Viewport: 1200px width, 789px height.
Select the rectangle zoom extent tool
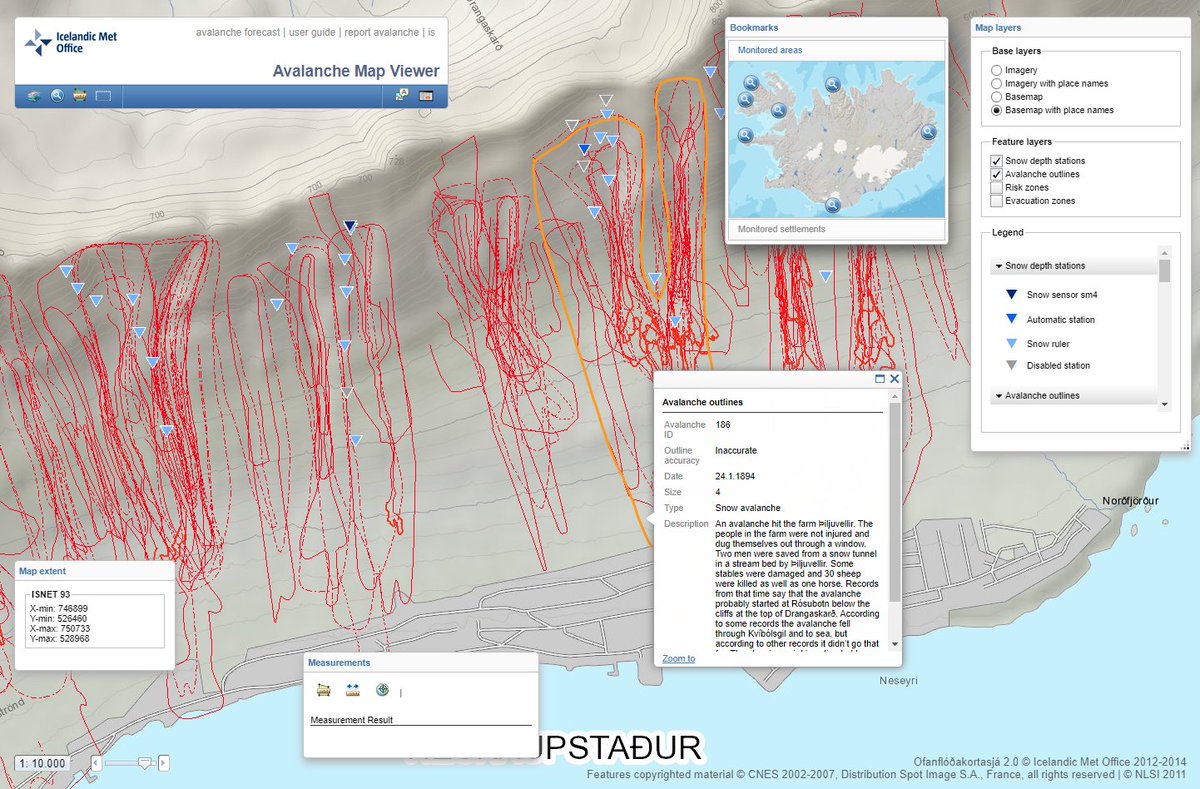[x=103, y=96]
